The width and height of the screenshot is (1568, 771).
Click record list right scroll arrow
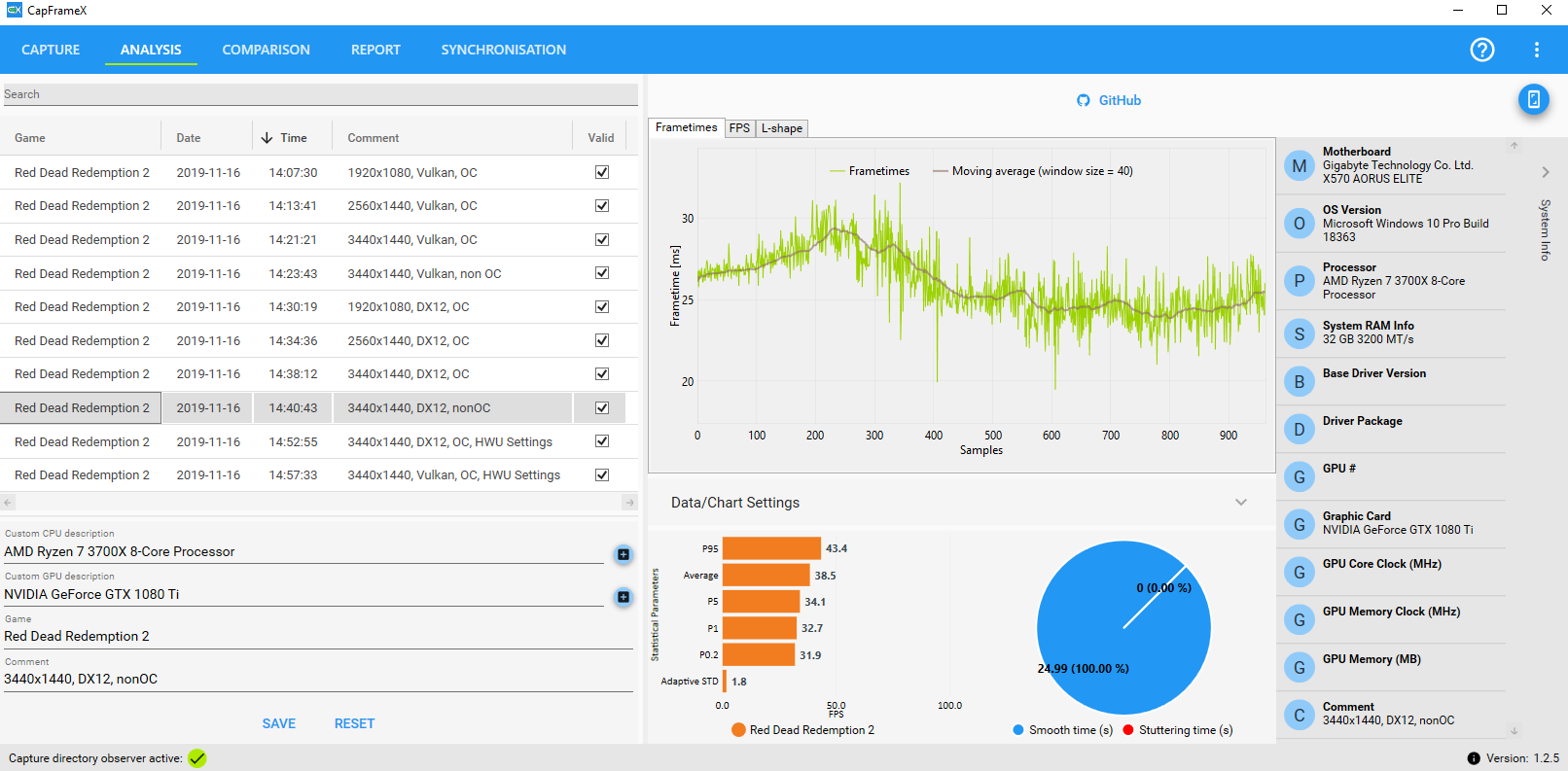tap(629, 503)
